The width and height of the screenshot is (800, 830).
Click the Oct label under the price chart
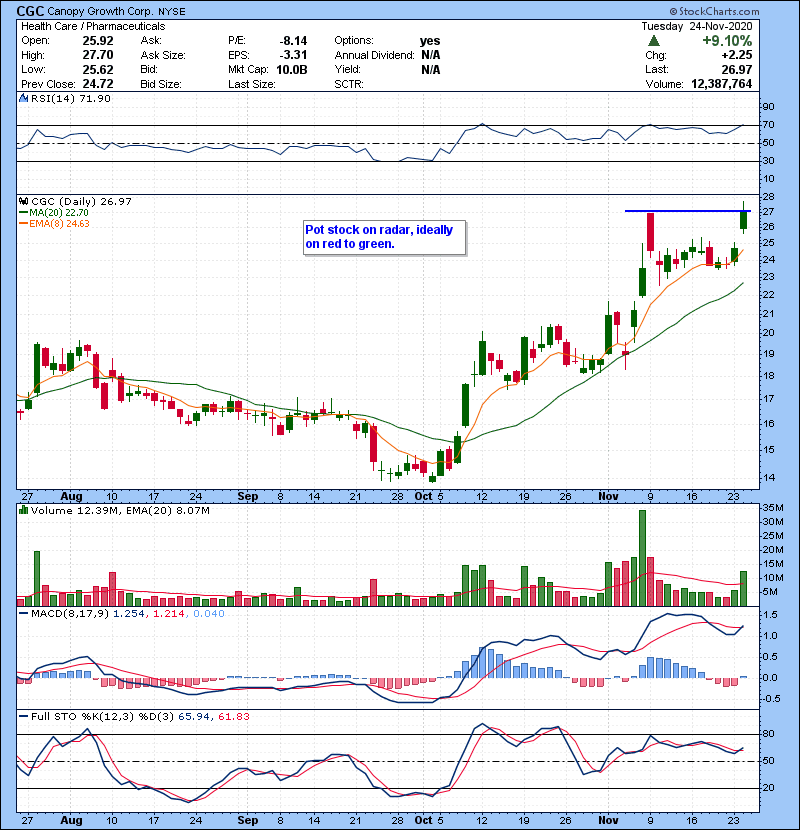[424, 497]
